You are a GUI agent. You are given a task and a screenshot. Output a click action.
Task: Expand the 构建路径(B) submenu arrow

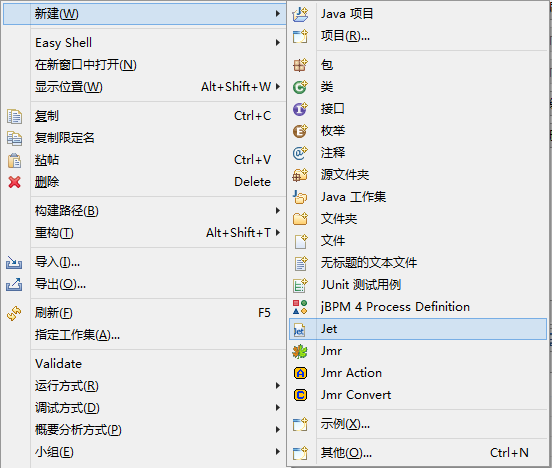tap(278, 211)
